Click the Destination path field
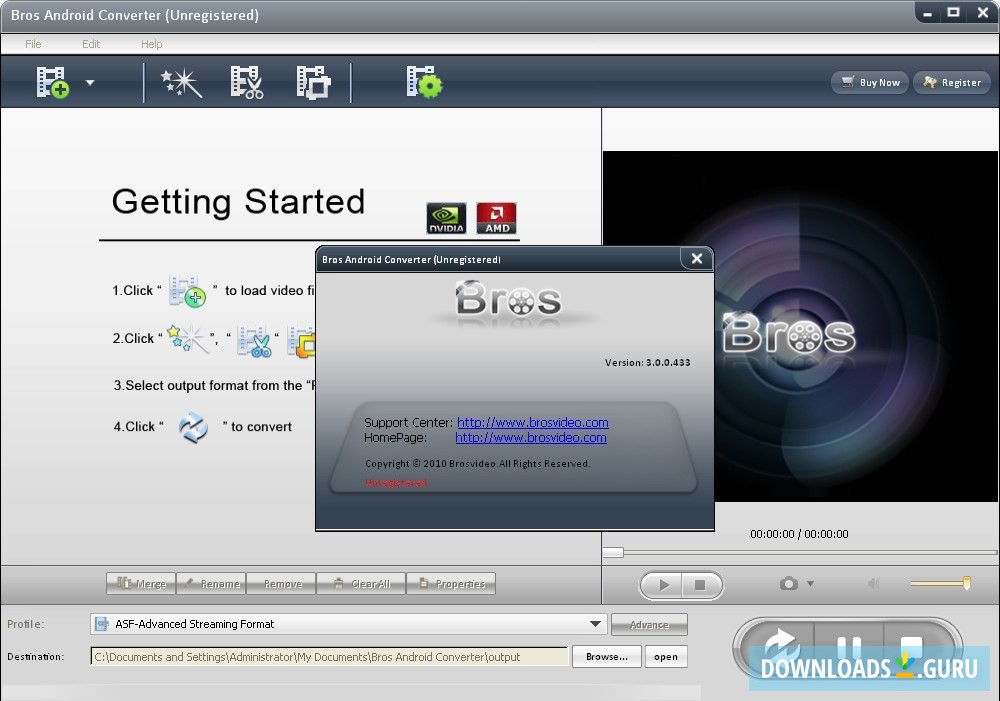This screenshot has height=701, width=1000. [x=329, y=656]
